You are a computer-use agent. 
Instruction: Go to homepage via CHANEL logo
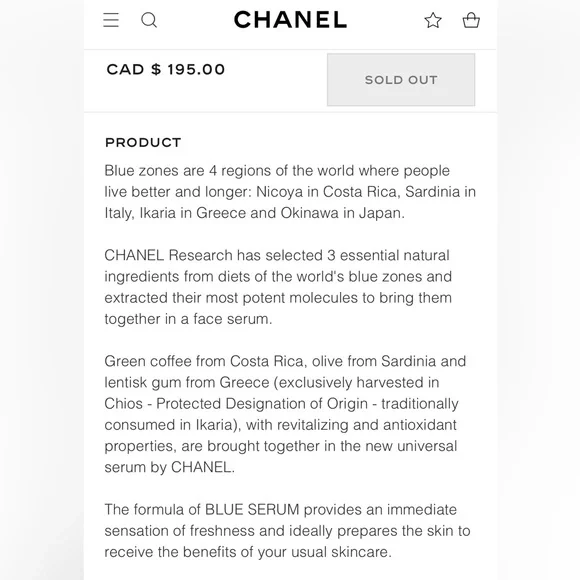click(x=290, y=20)
